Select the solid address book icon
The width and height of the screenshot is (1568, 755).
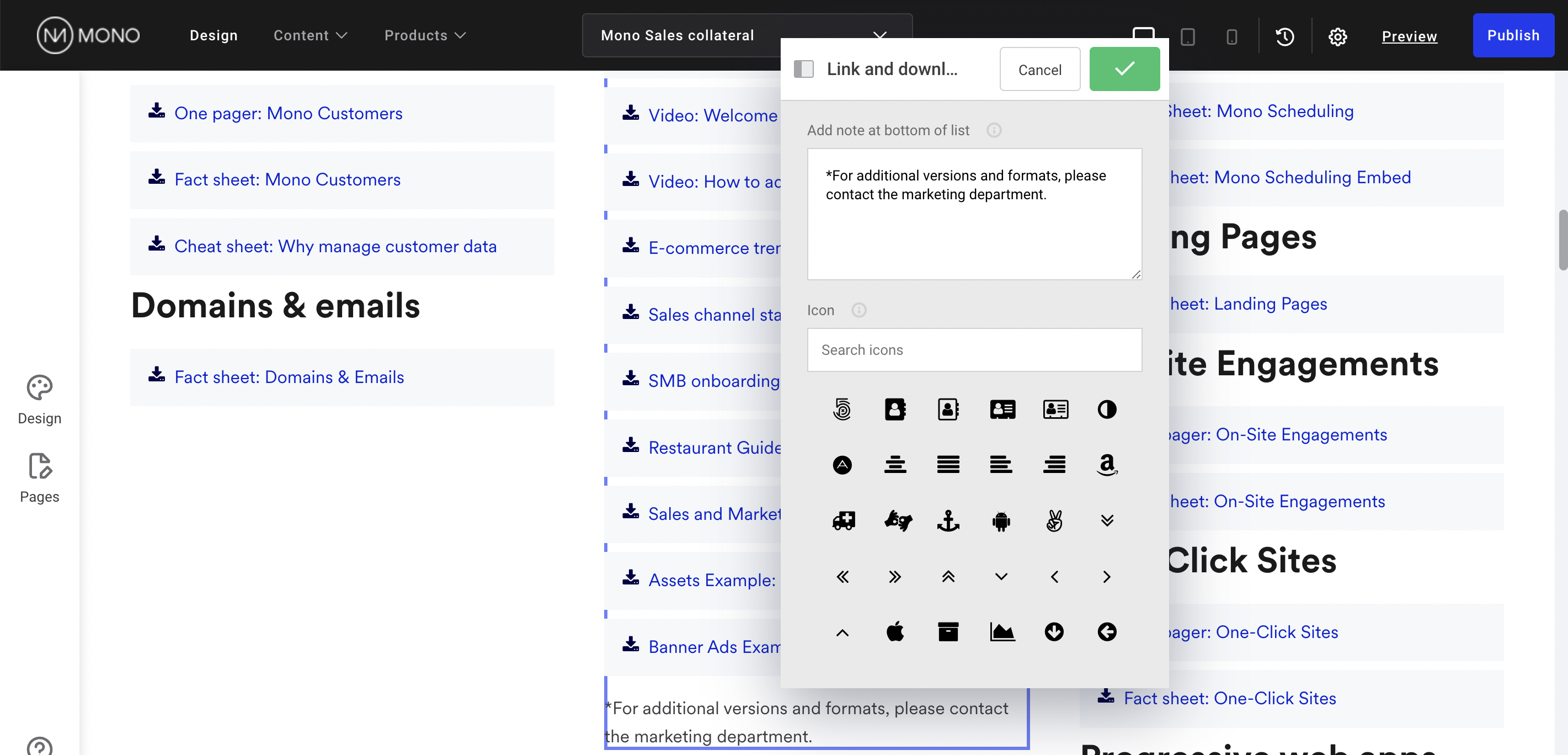coord(895,409)
